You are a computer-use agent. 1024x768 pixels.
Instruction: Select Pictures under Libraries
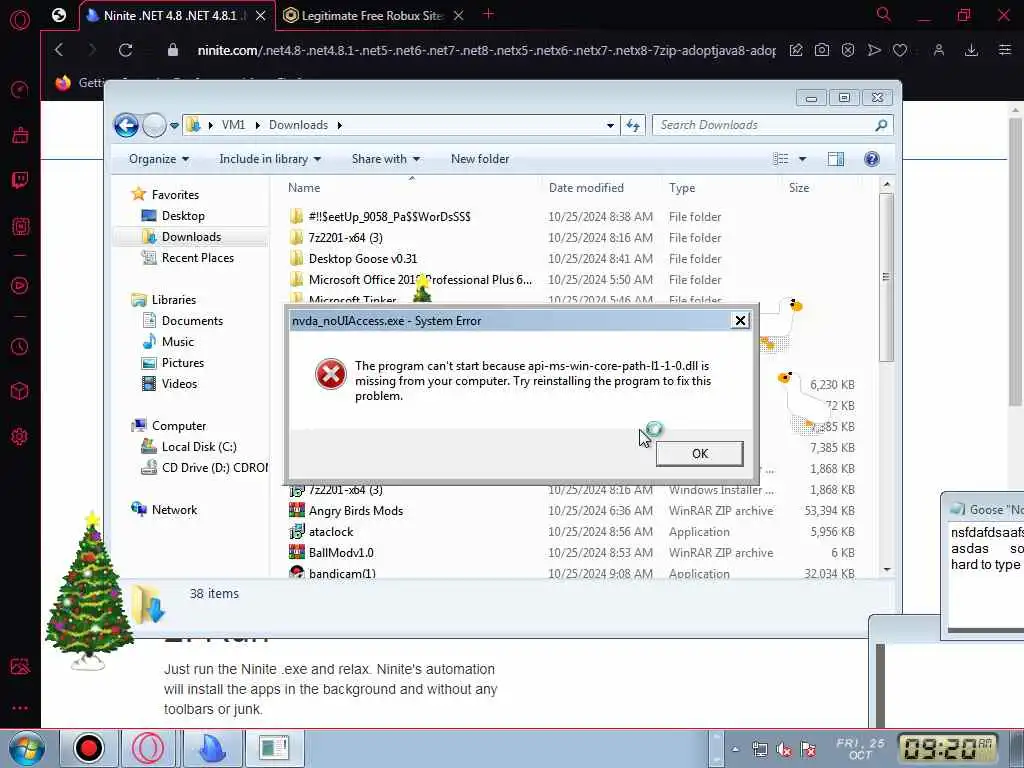(x=183, y=362)
